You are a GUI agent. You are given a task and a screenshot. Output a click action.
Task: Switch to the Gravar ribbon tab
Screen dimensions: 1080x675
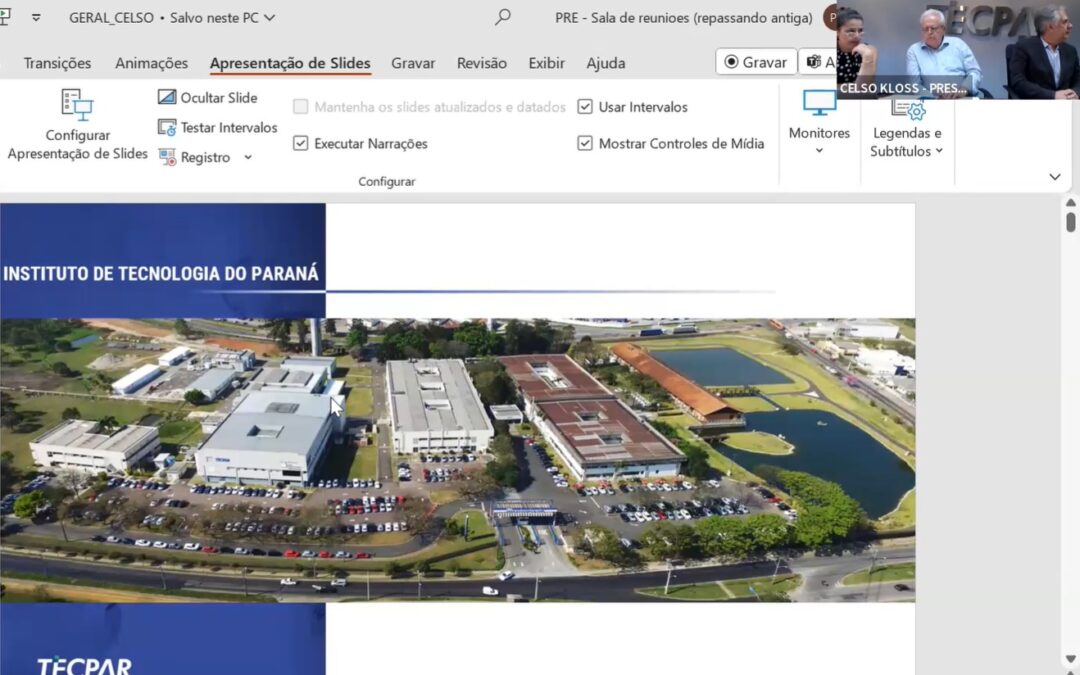coord(413,63)
